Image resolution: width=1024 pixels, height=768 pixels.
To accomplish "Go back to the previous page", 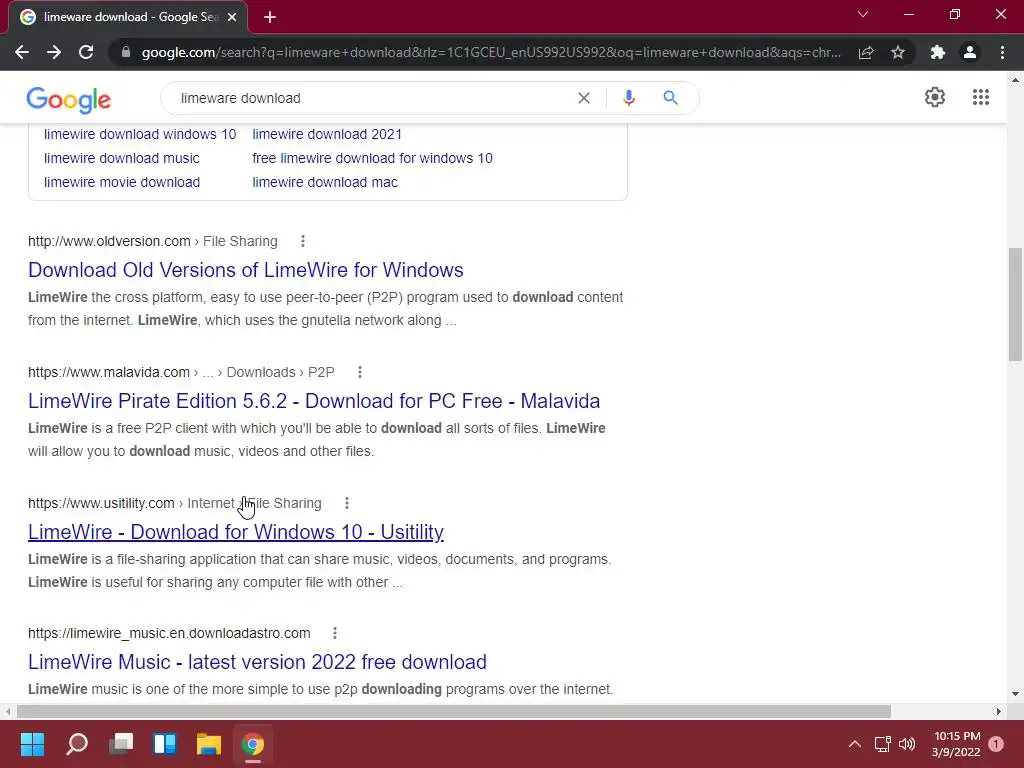I will point(22,52).
